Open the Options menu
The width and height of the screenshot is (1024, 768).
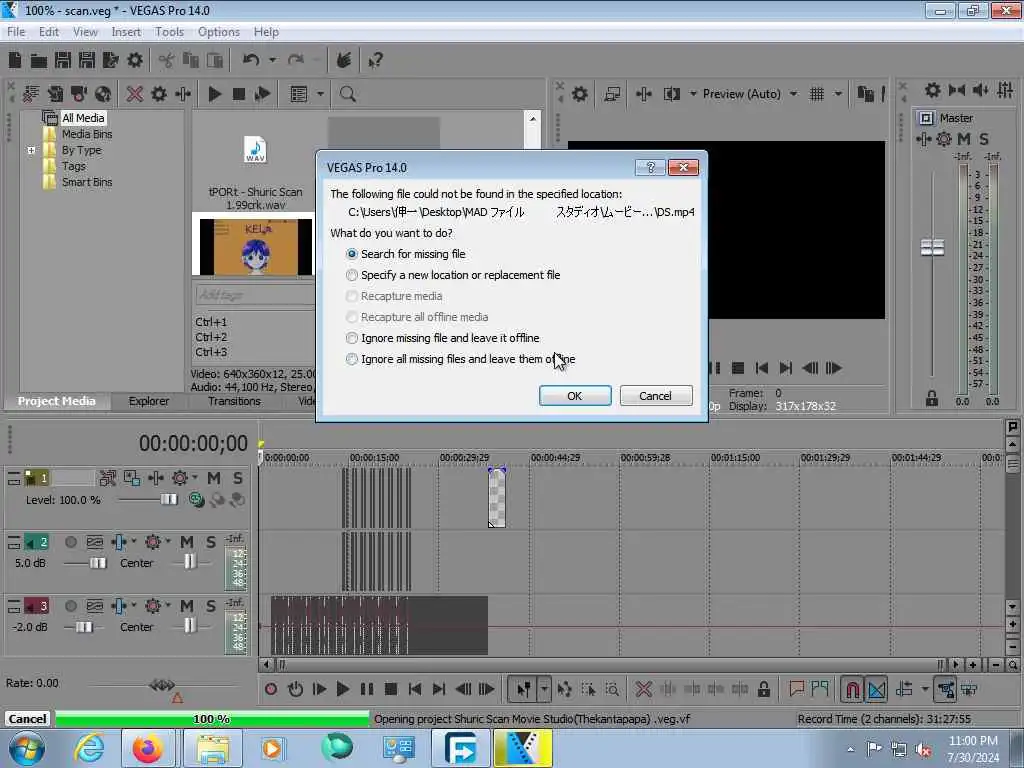point(219,32)
